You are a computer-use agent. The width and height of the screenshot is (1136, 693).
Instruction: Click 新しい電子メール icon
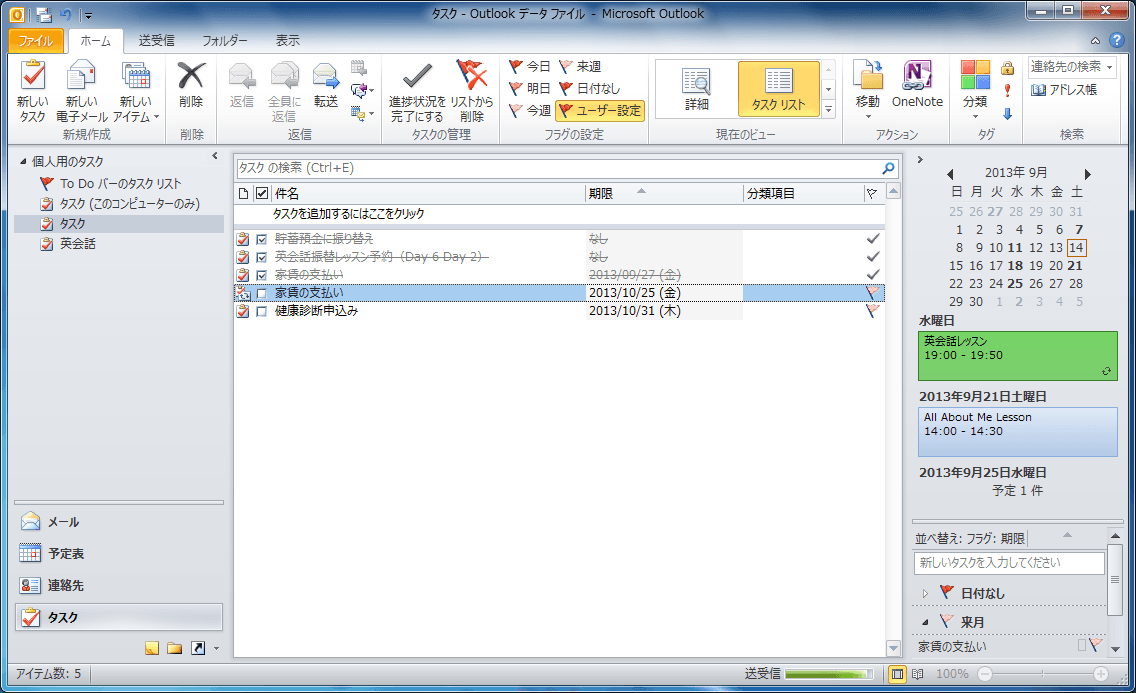[x=81, y=91]
